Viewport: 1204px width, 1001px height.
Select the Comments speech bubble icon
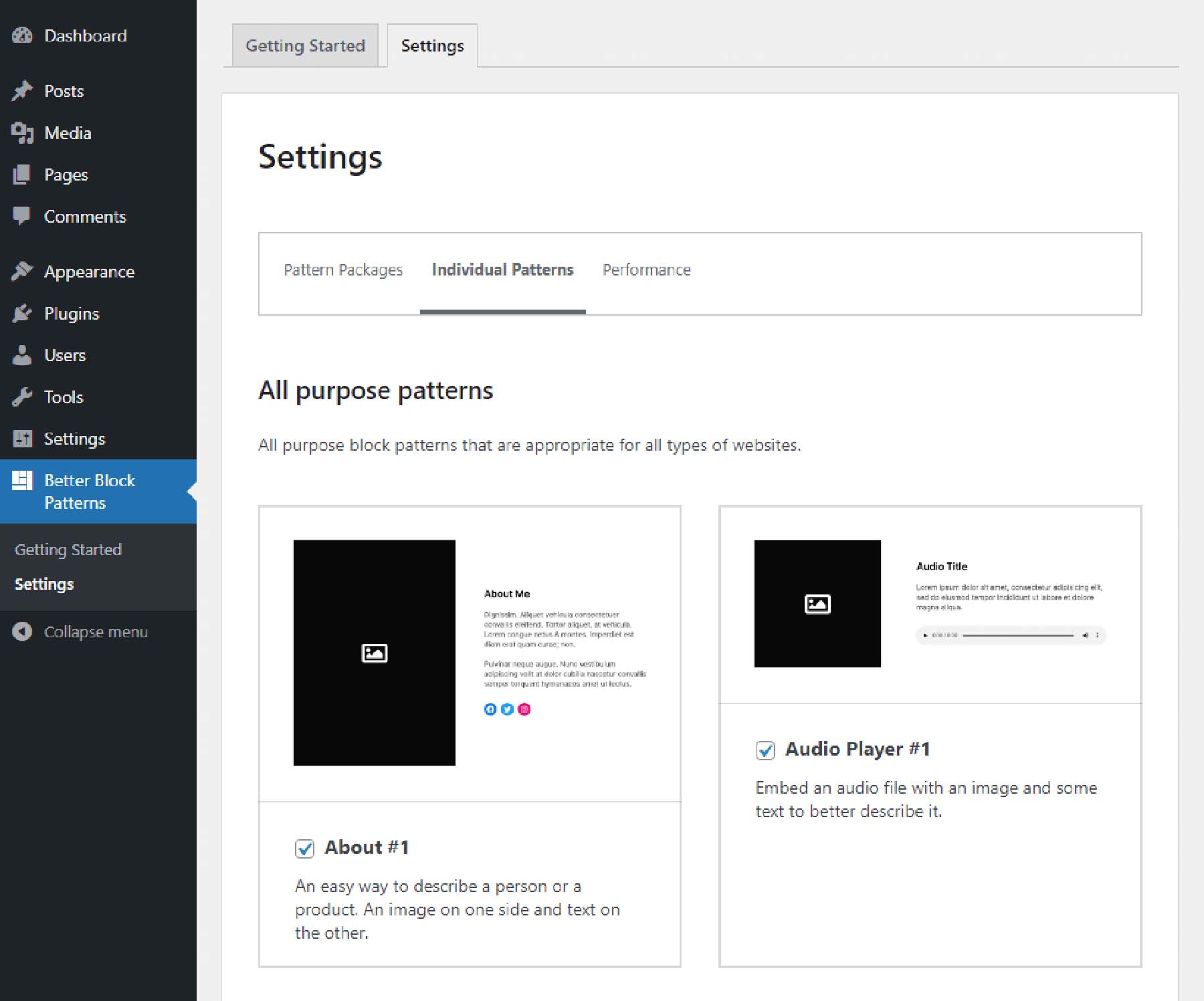click(x=22, y=216)
